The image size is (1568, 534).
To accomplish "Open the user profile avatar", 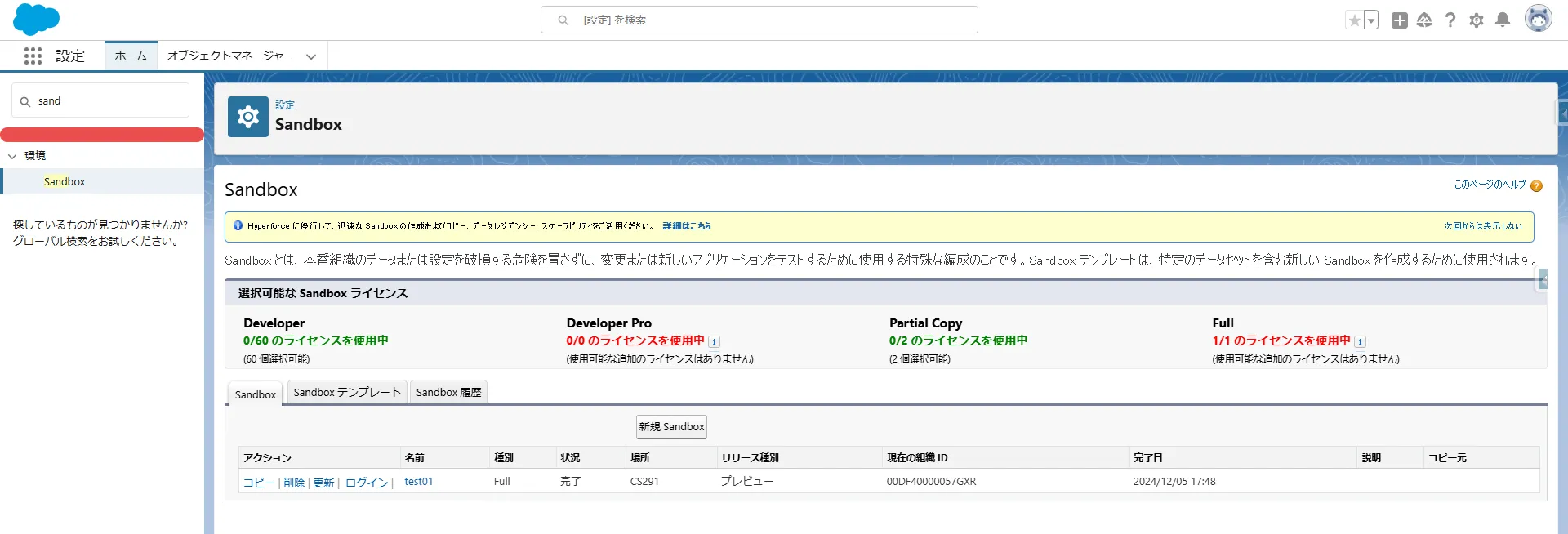I will [x=1538, y=19].
